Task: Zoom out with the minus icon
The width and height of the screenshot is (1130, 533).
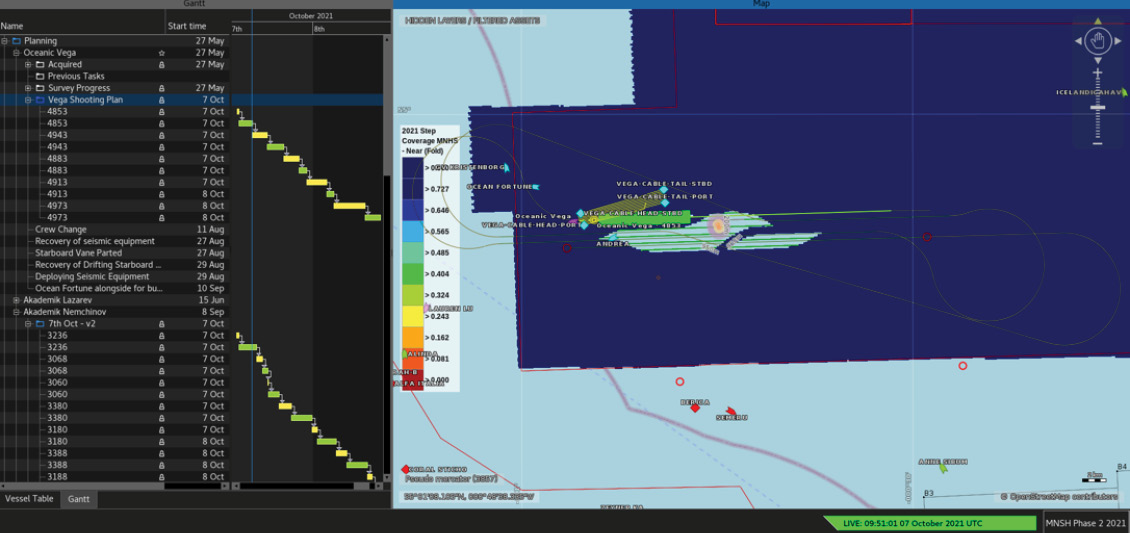Action: pos(1098,143)
